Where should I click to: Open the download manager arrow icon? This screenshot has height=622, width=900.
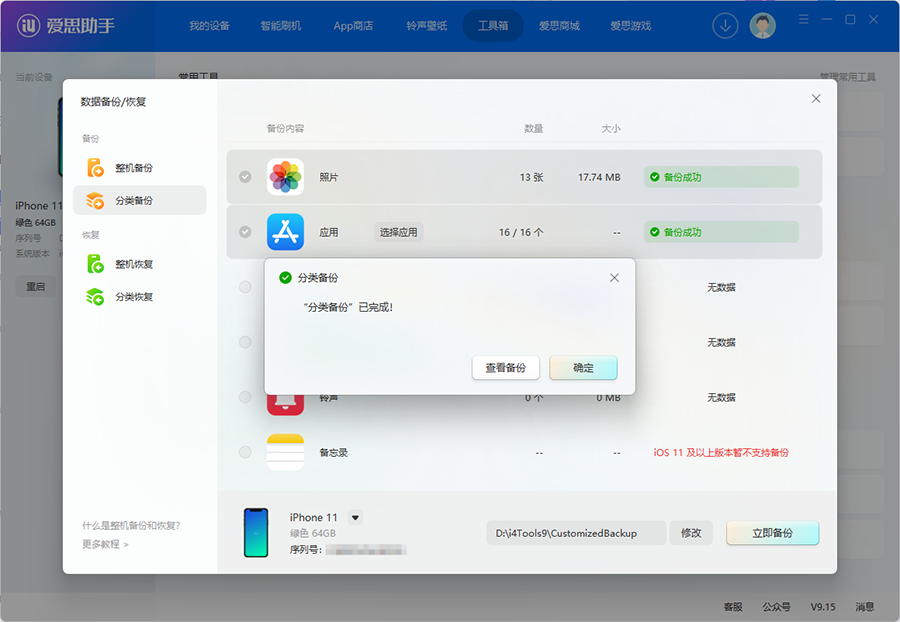[725, 26]
